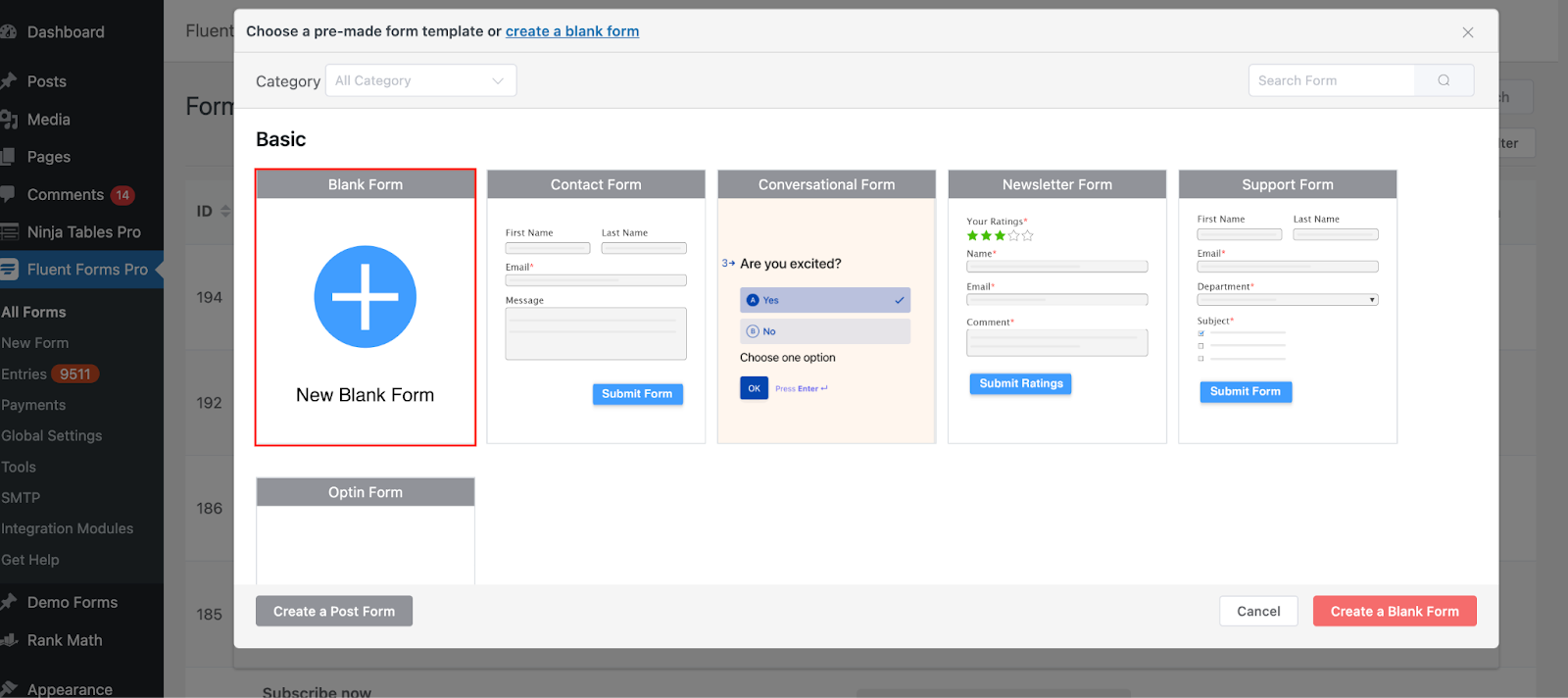
Task: Click the Ninja Tables Pro icon
Action: (x=9, y=232)
